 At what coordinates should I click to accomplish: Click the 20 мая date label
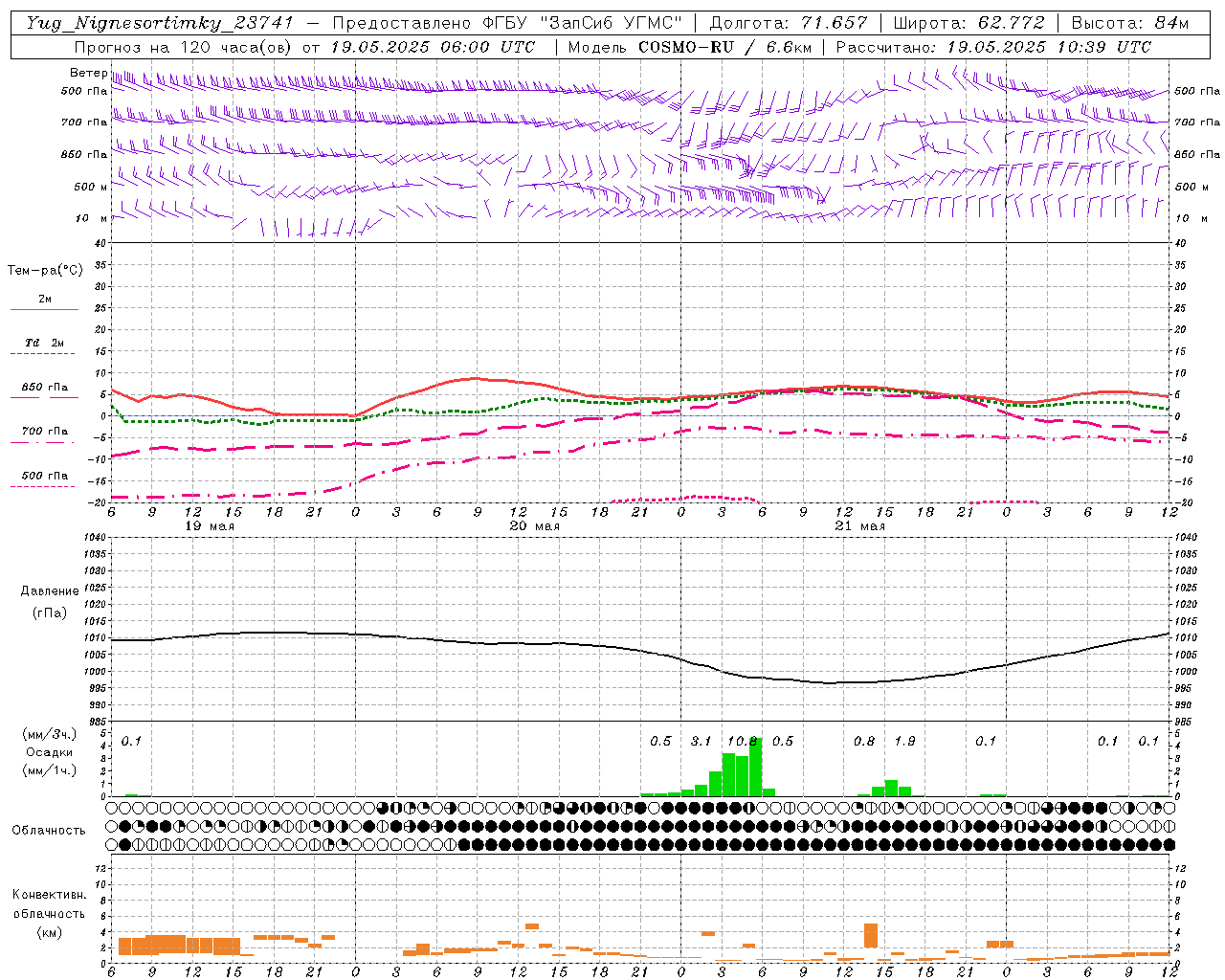tap(534, 526)
